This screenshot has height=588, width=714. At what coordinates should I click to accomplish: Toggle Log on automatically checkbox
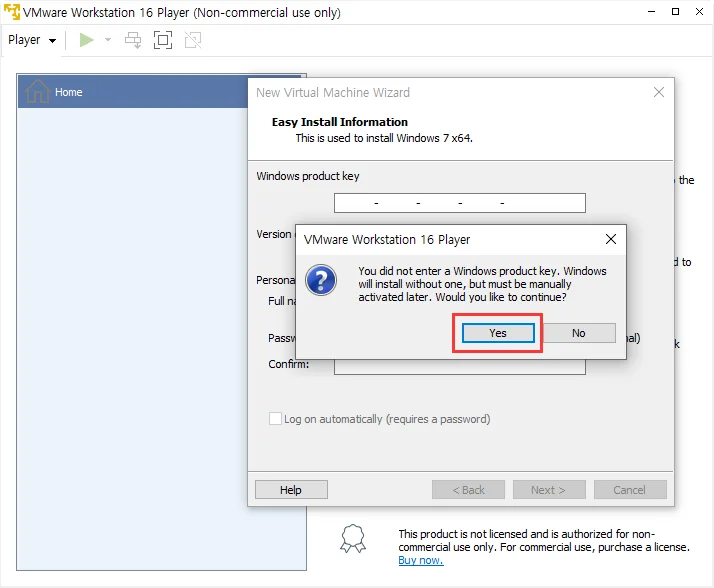(275, 419)
